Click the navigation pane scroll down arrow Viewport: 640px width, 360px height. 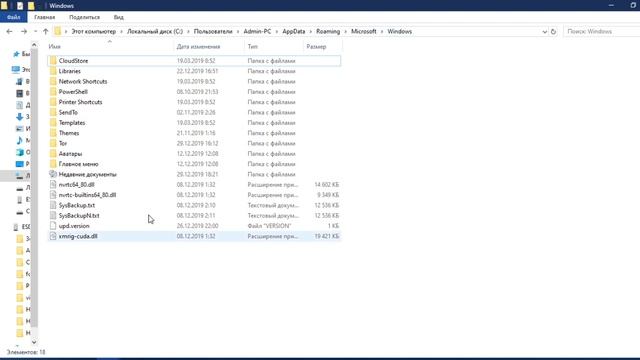pos(34,342)
